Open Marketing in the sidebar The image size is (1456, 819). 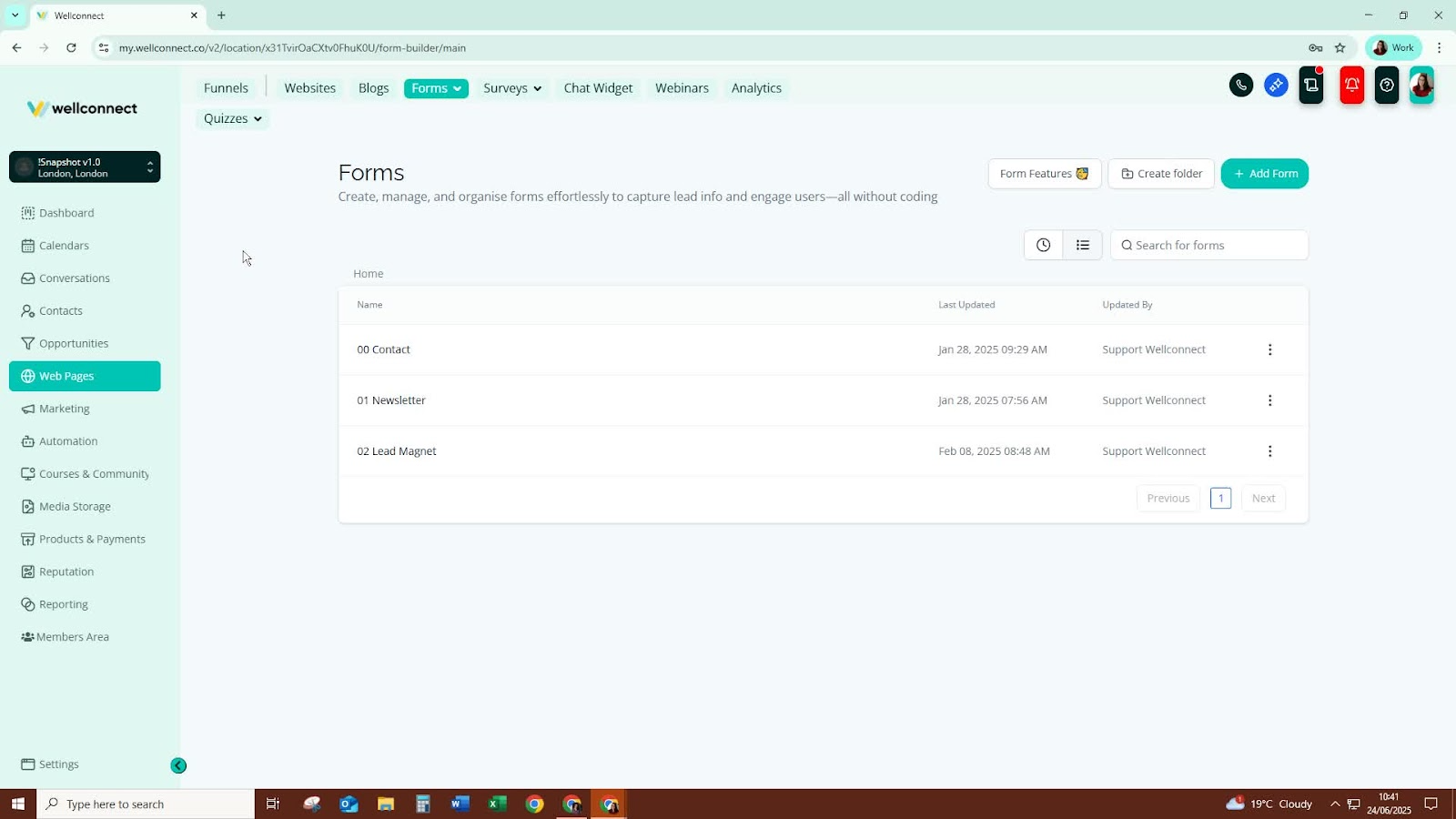[x=85, y=409]
